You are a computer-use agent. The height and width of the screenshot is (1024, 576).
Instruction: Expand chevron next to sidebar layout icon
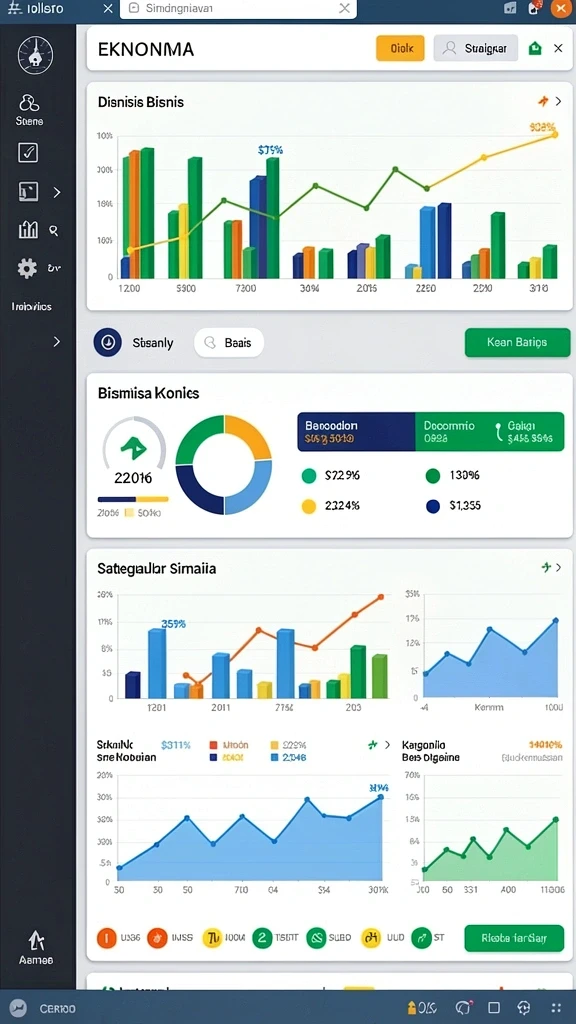click(x=57, y=192)
